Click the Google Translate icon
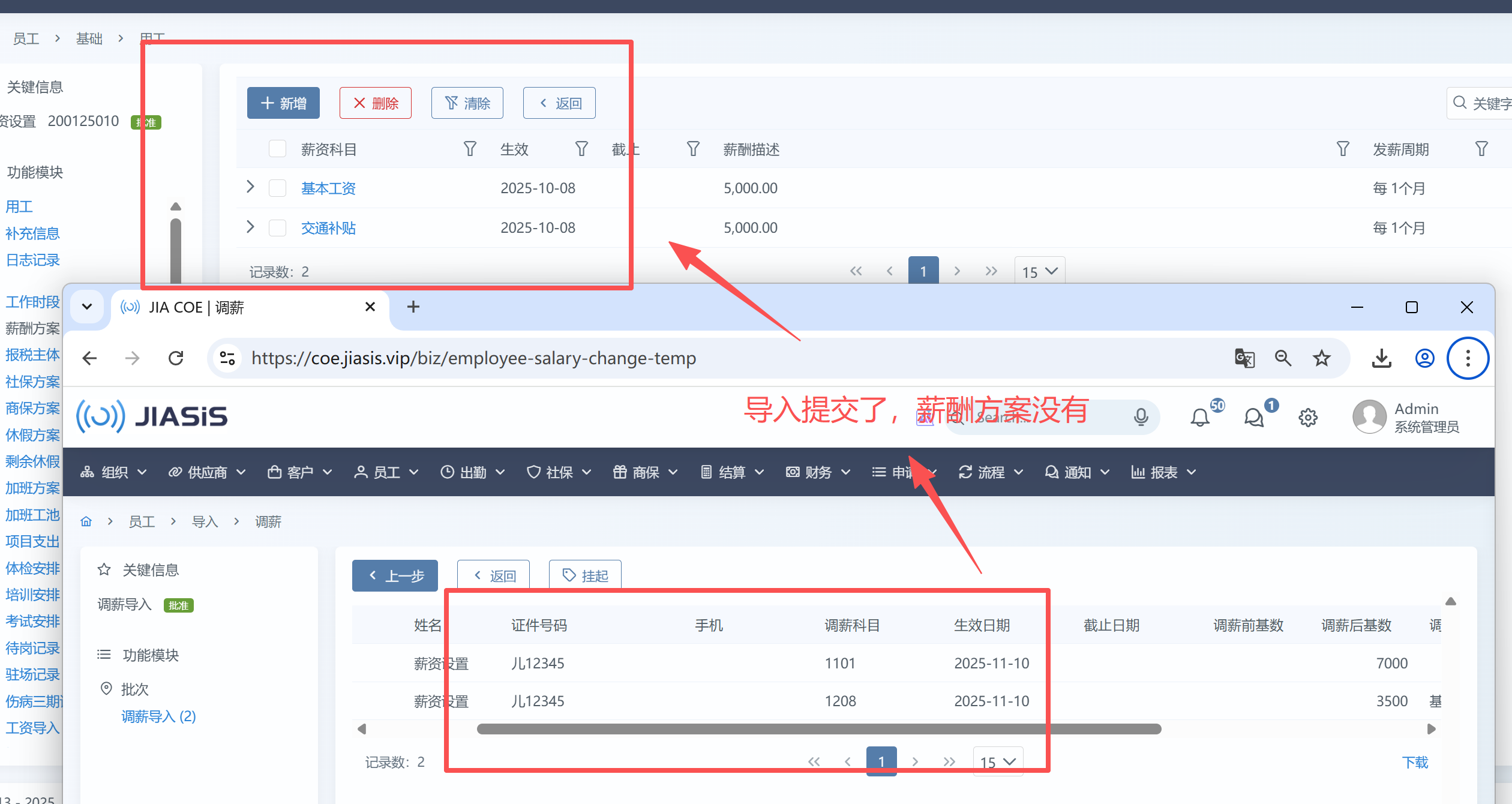1512x804 pixels. click(1244, 358)
